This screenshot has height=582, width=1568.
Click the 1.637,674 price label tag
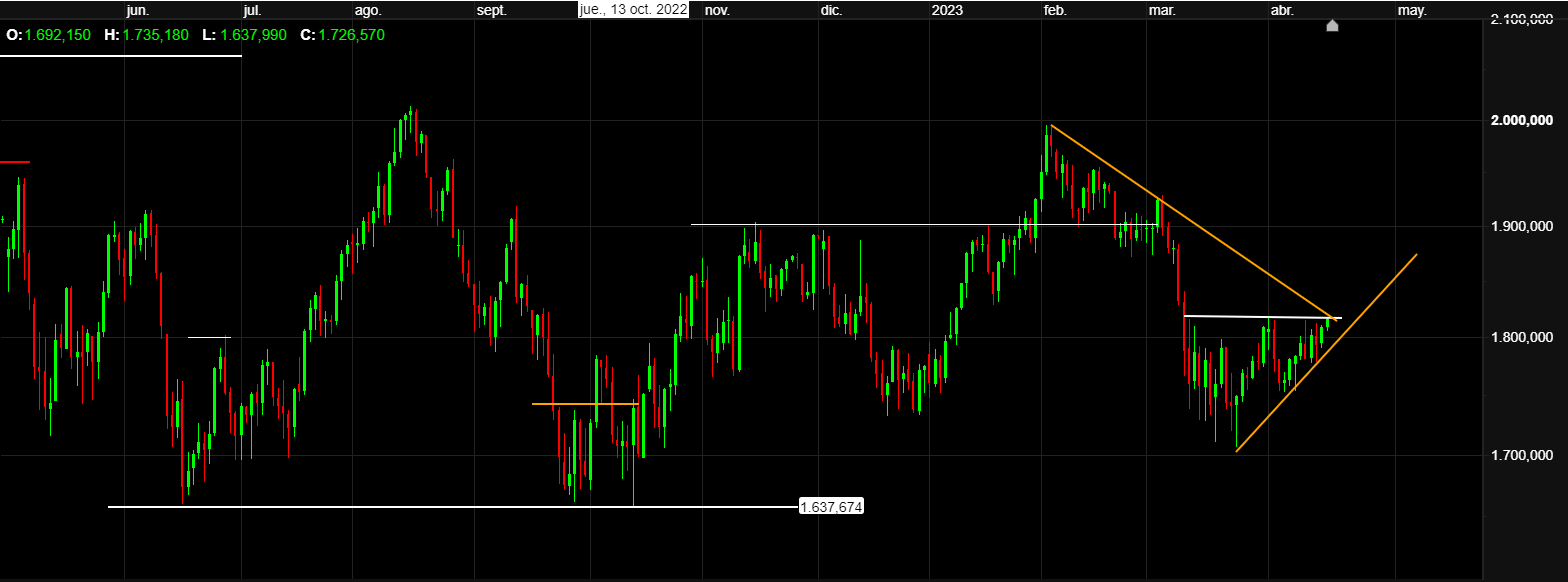tap(831, 507)
